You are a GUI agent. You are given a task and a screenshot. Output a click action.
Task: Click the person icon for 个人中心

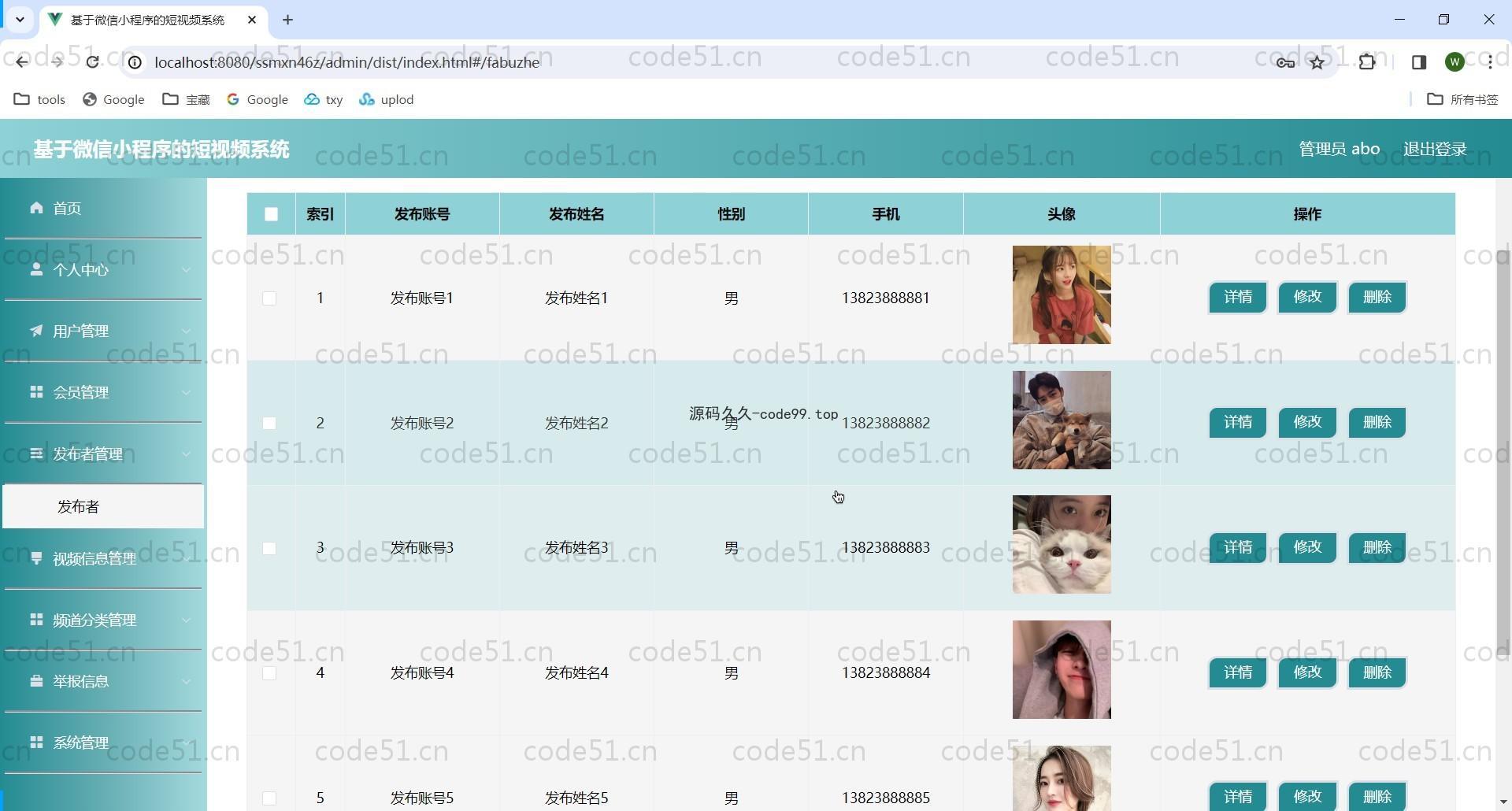pos(36,269)
